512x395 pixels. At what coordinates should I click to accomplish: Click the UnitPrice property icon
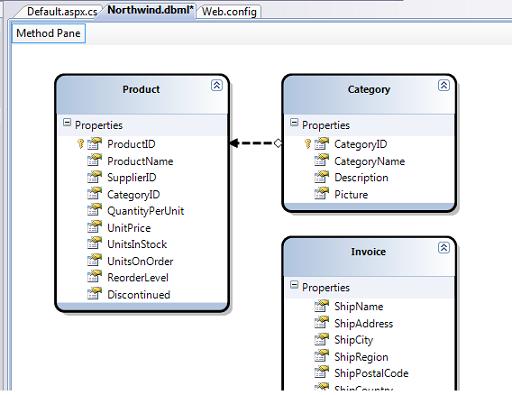coord(94,226)
